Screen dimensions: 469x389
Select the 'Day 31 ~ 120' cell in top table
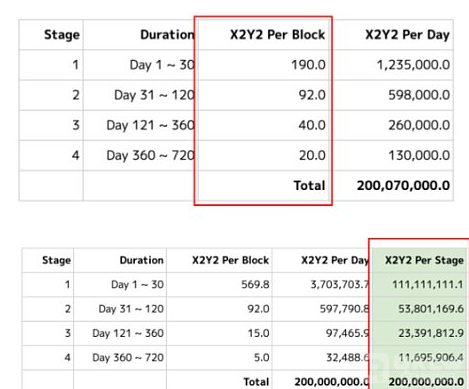140,95
